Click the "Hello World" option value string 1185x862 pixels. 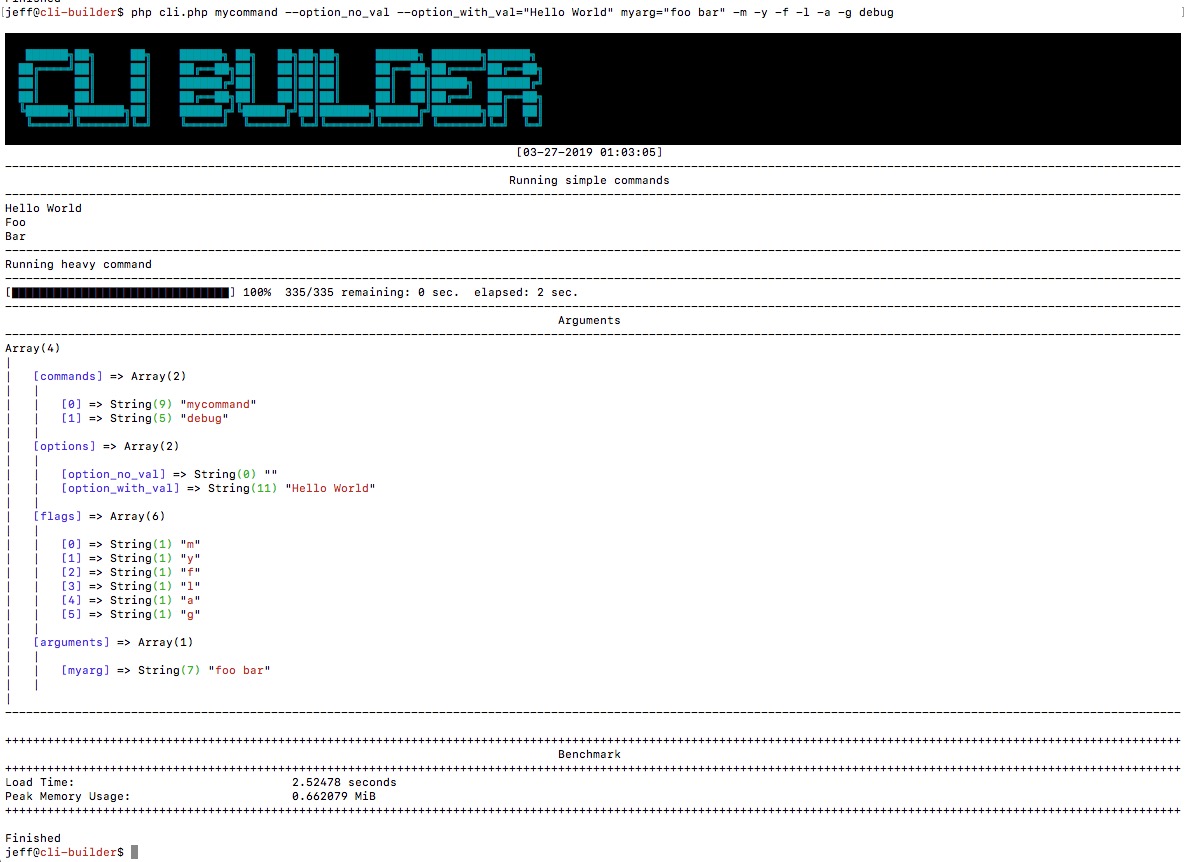330,489
